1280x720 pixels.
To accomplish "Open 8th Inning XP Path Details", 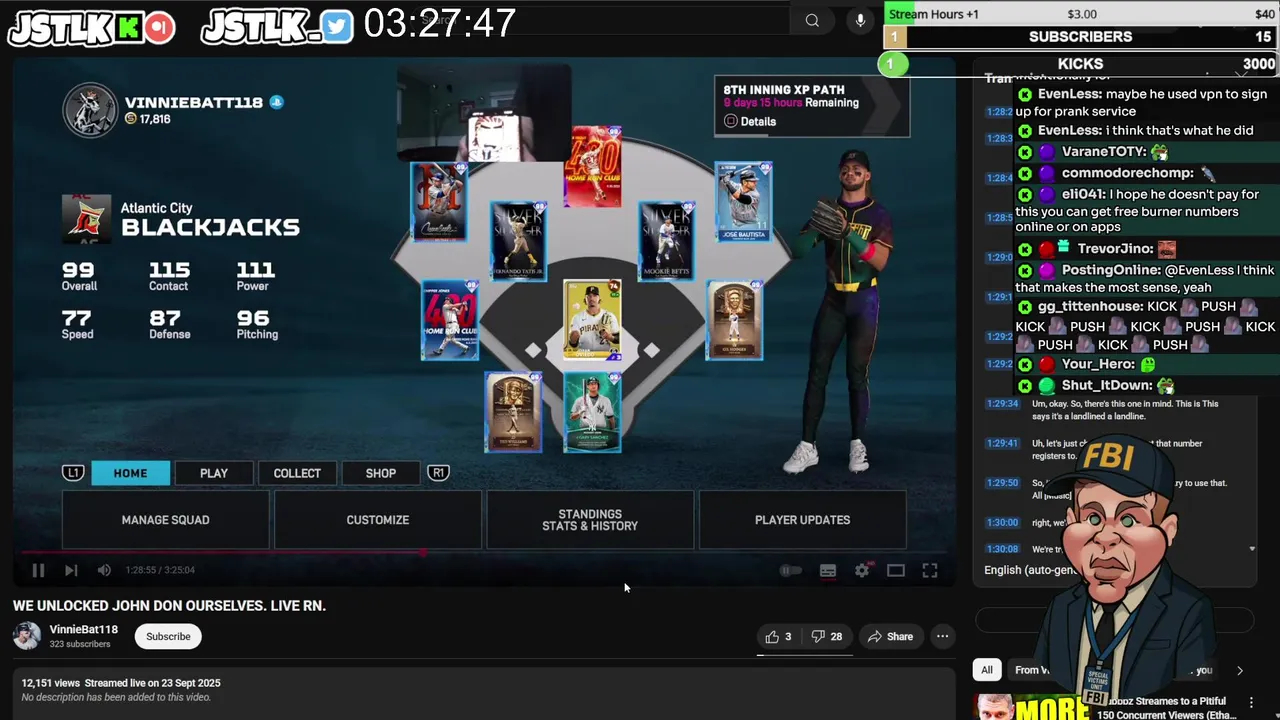I will pyautogui.click(x=750, y=122).
